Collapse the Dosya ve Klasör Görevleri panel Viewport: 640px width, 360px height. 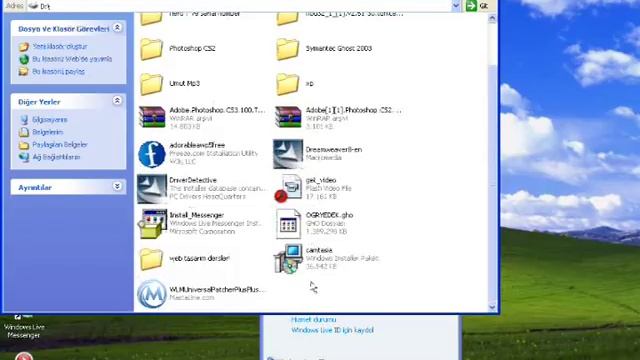[x=117, y=27]
